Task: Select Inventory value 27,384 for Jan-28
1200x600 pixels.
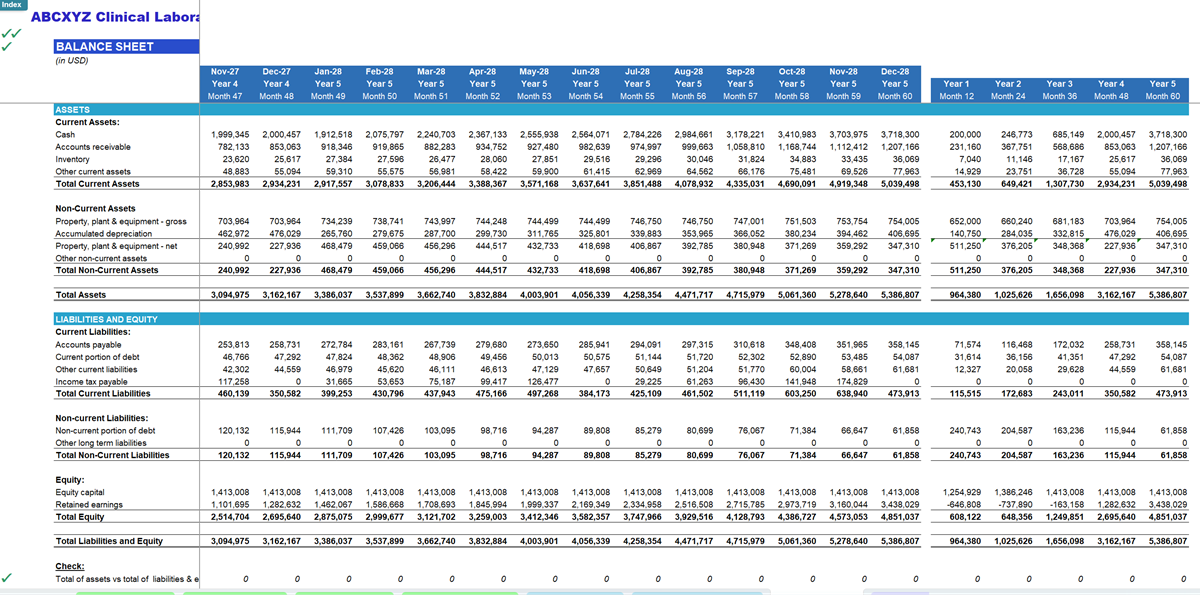Action: pos(338,159)
